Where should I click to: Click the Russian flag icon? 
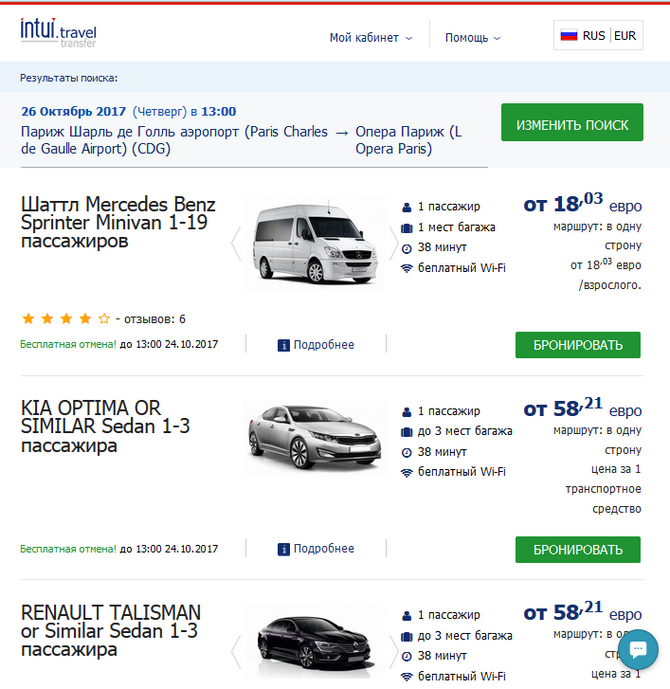(x=569, y=36)
